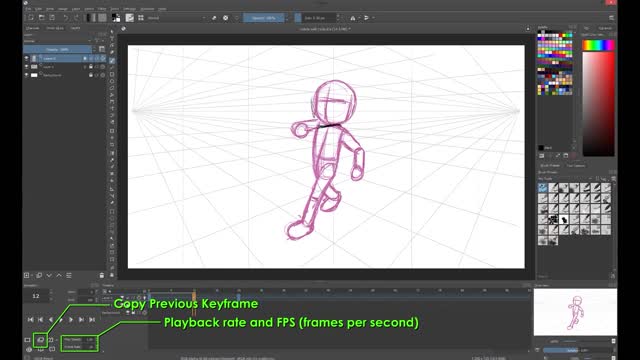Select the shape selection tool at toolbox top
Screen dimensions: 640x360
pos(112,31)
